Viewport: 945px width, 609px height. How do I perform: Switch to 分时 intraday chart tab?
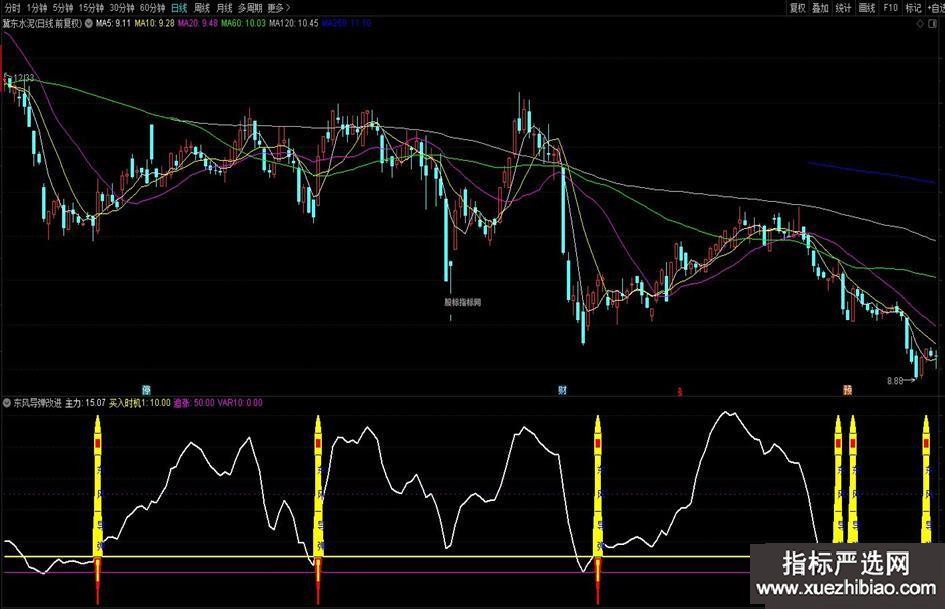coord(12,8)
